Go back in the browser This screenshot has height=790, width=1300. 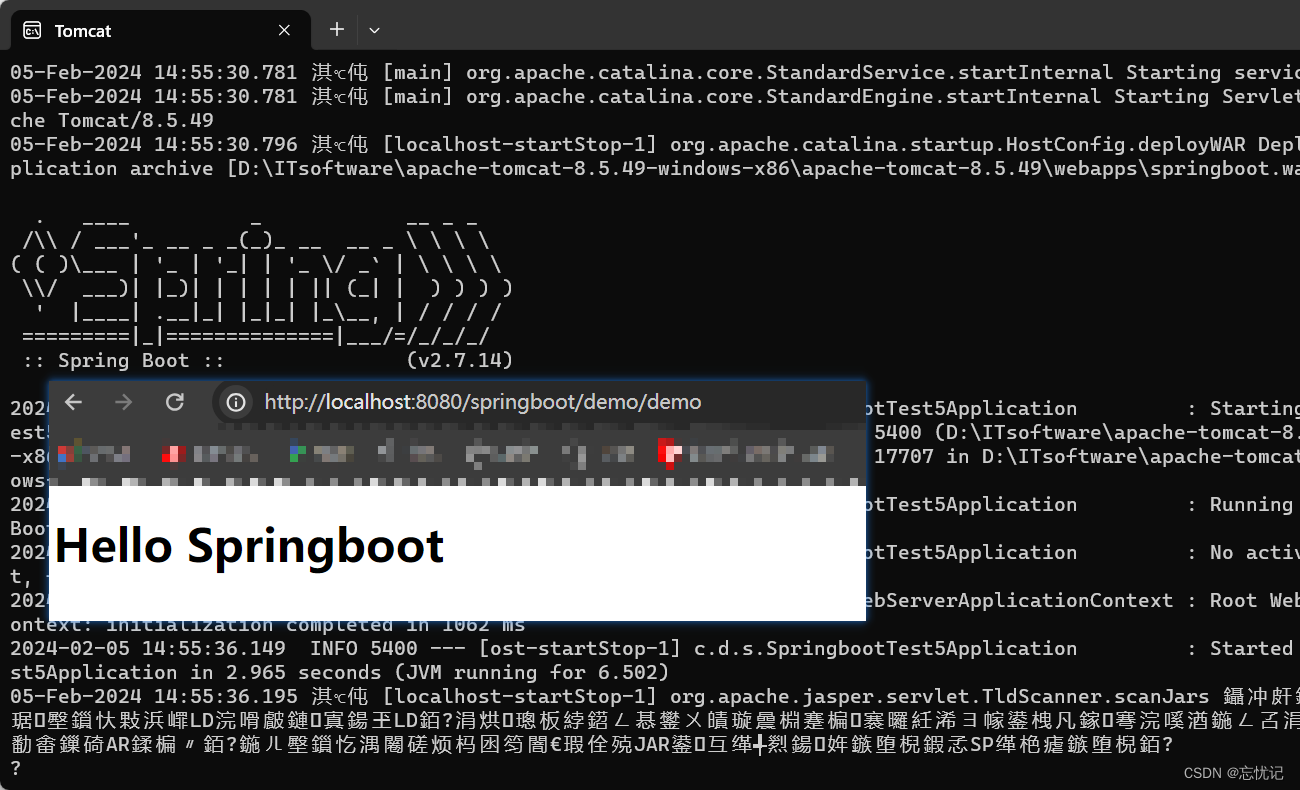73,402
